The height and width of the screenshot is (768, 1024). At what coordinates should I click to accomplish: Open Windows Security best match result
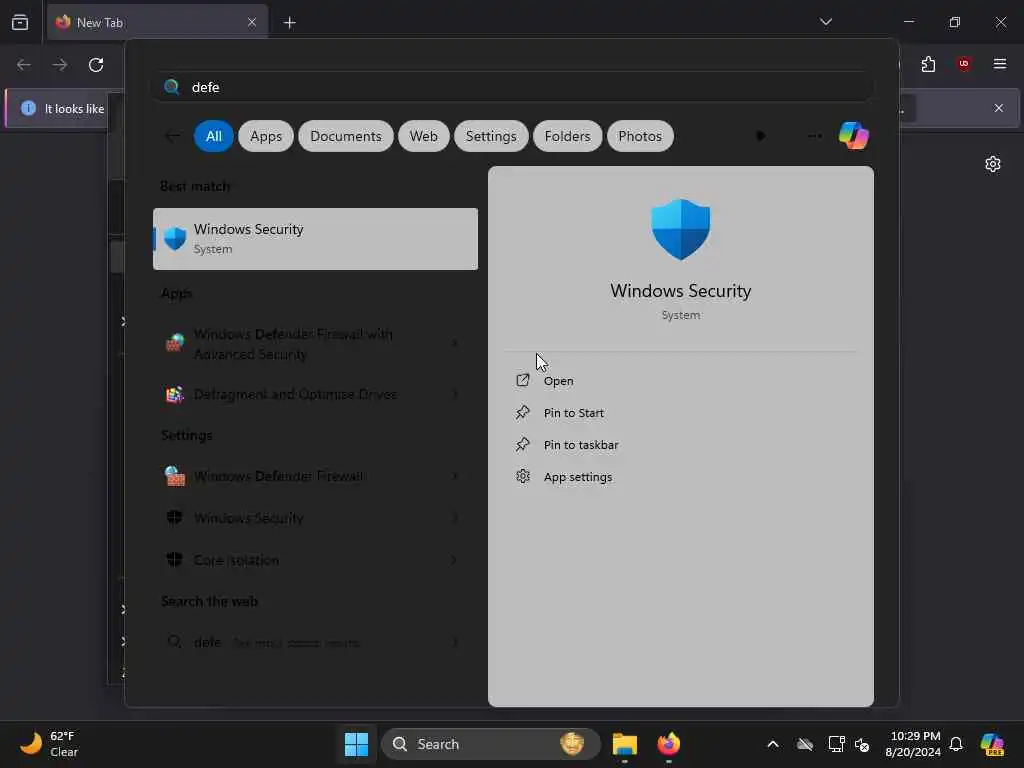(x=315, y=238)
